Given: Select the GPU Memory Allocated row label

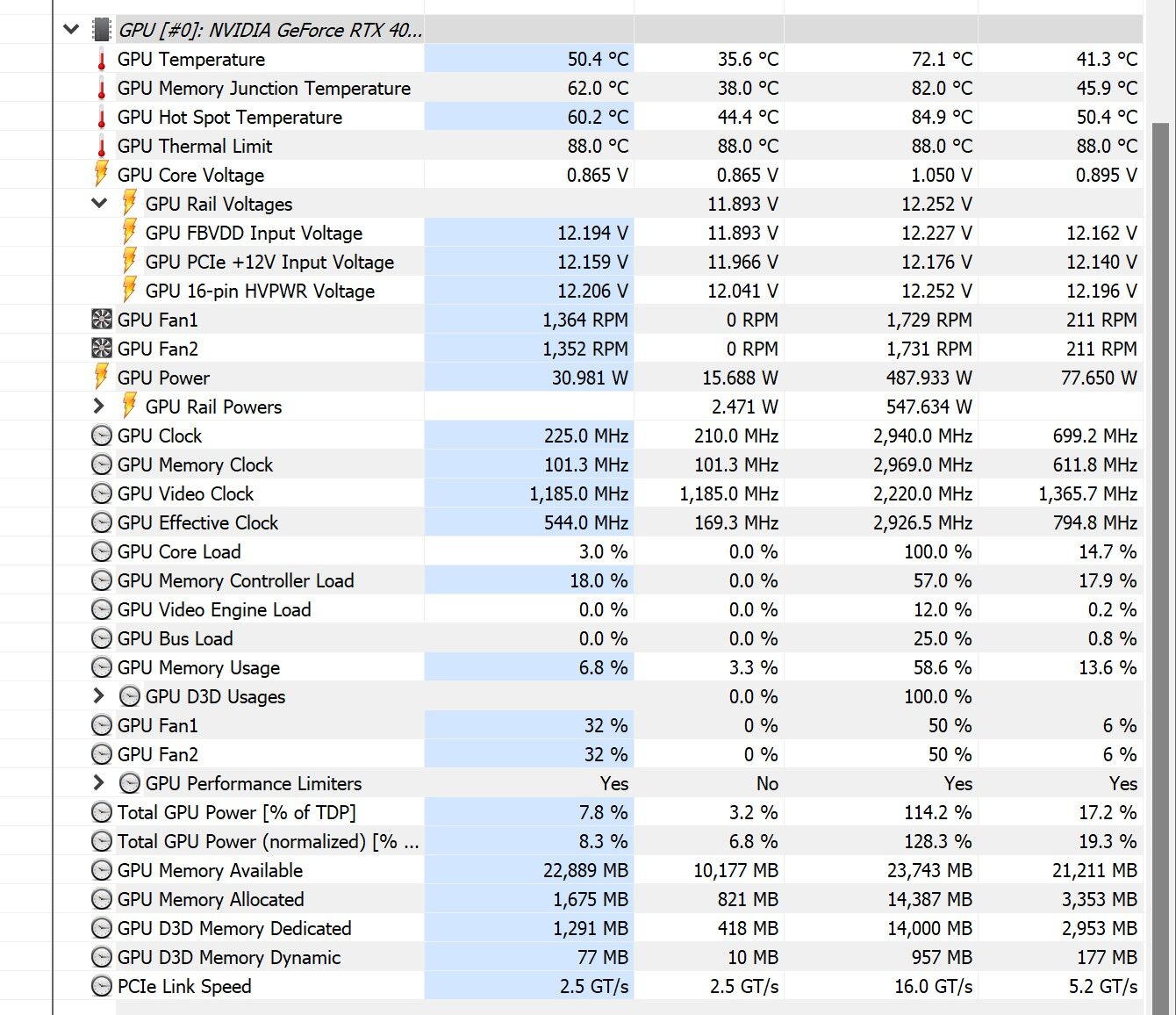Looking at the screenshot, I should click(x=211, y=900).
